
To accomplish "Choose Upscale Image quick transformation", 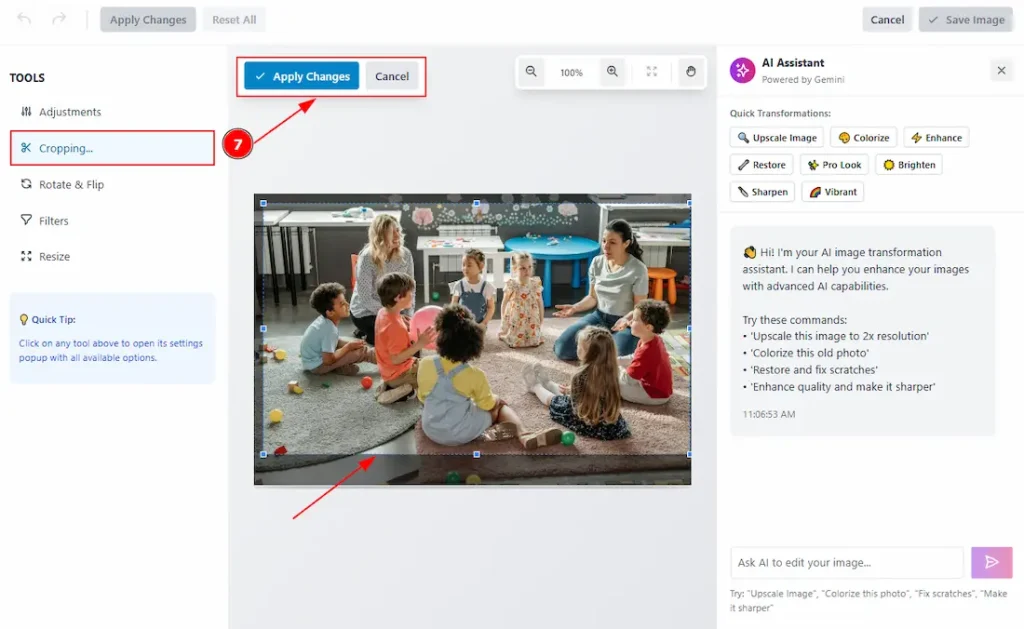I will point(777,138).
